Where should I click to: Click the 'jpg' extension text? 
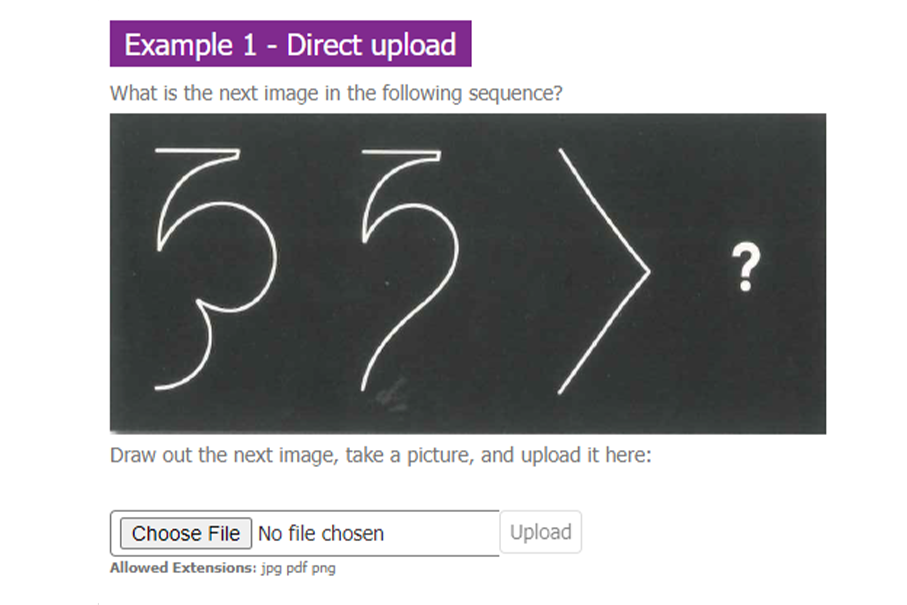(271, 569)
